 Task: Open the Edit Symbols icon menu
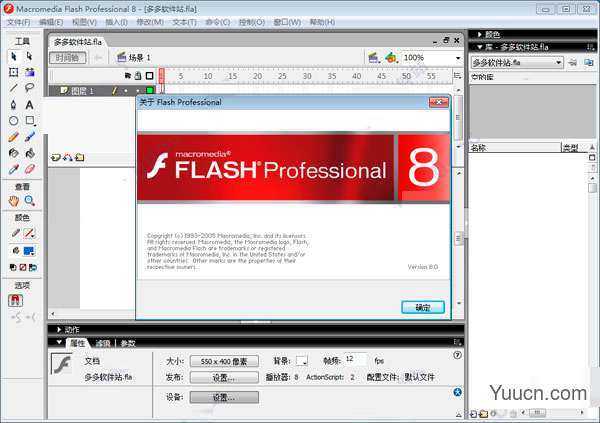(391, 58)
